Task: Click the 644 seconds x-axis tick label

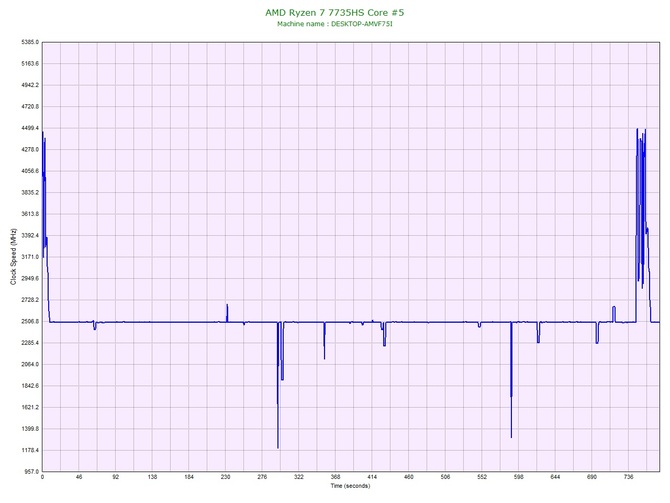Action: point(555,477)
